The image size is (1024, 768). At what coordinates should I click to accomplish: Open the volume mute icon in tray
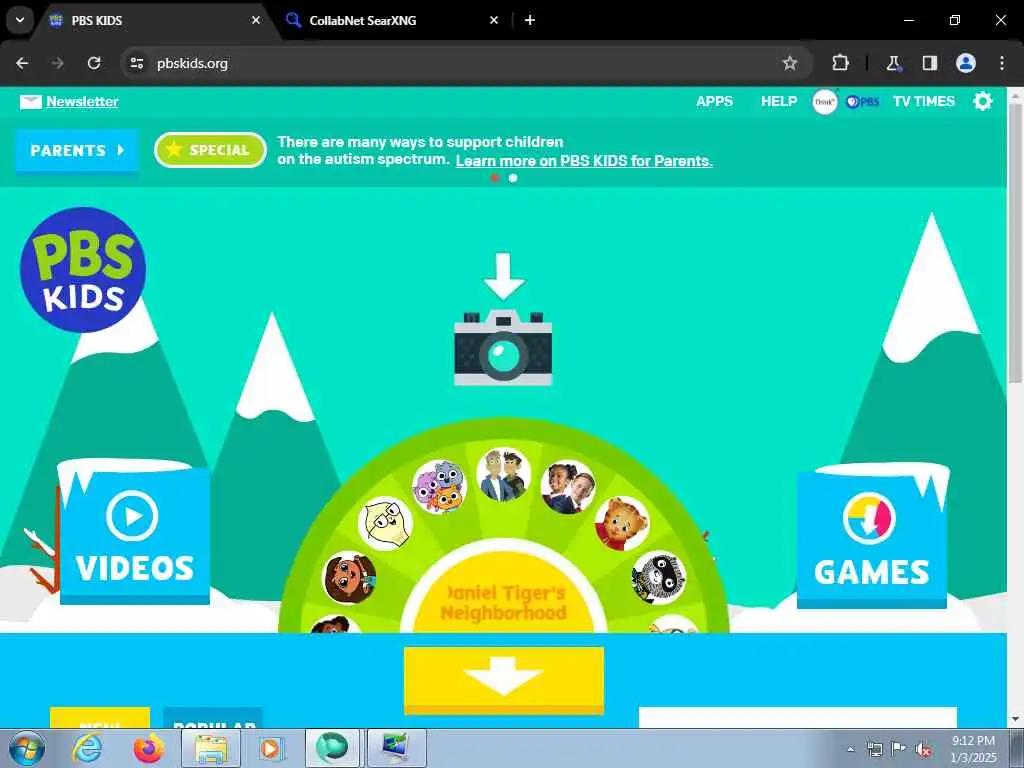click(923, 750)
